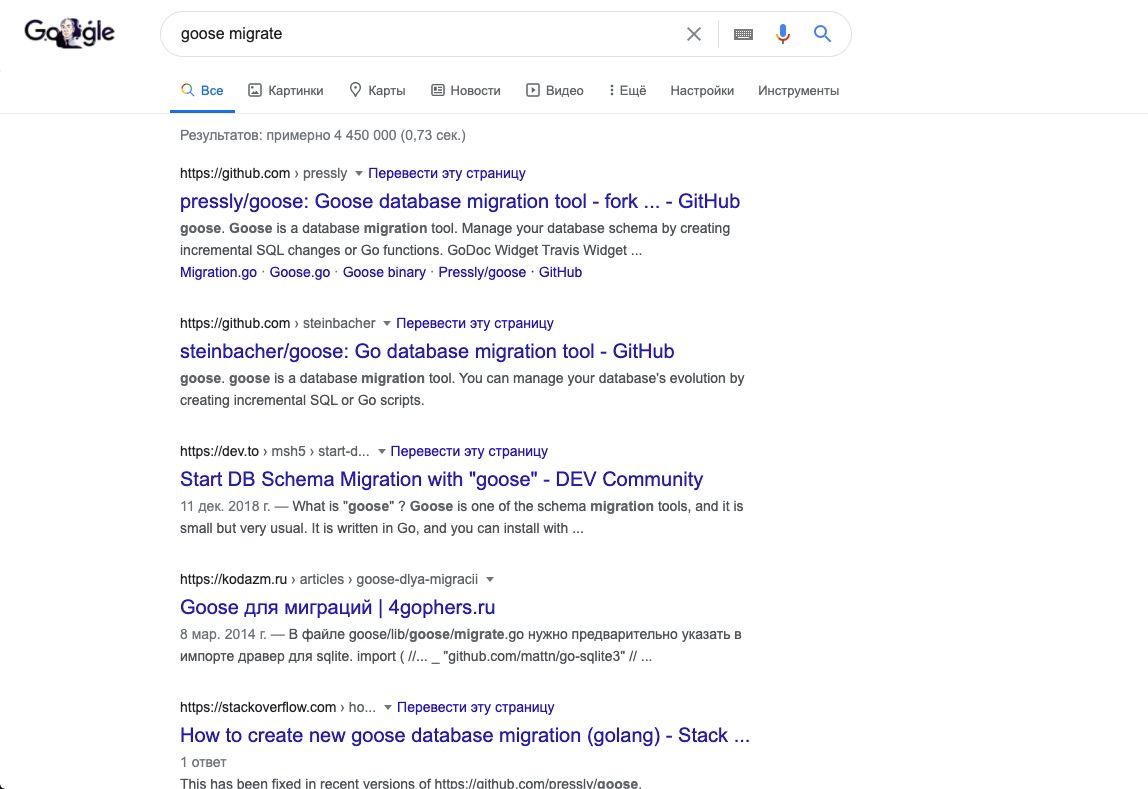Open the Goose.go sitelink

(x=299, y=272)
